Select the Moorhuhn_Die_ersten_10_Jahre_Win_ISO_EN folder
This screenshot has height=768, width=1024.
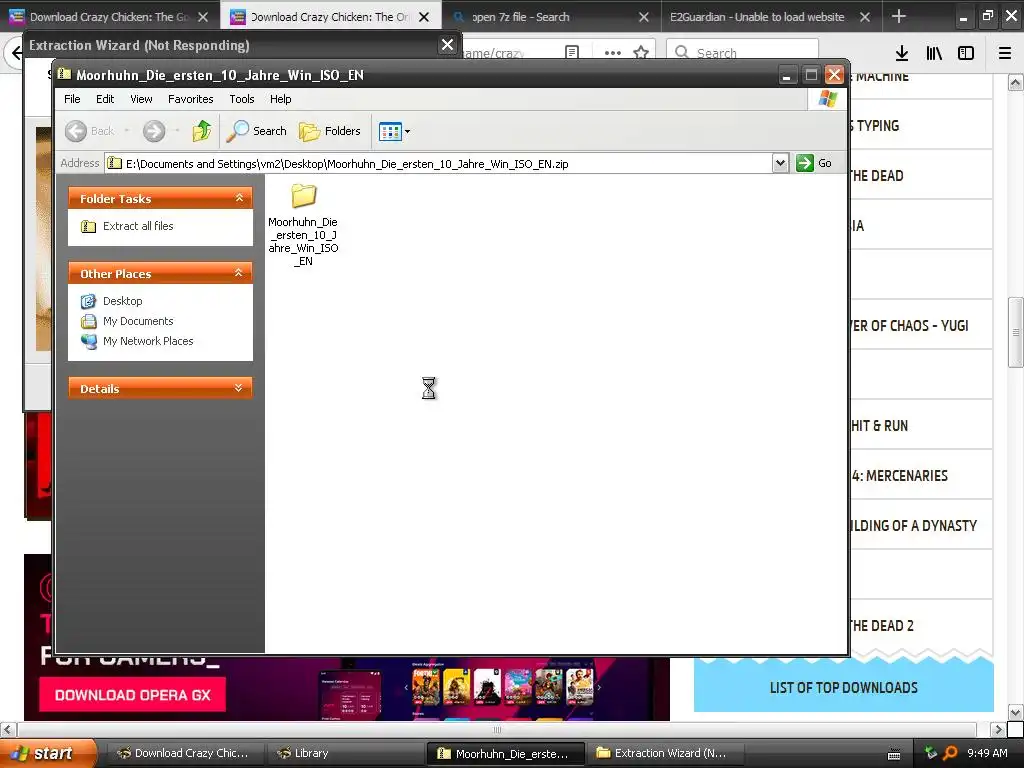303,225
